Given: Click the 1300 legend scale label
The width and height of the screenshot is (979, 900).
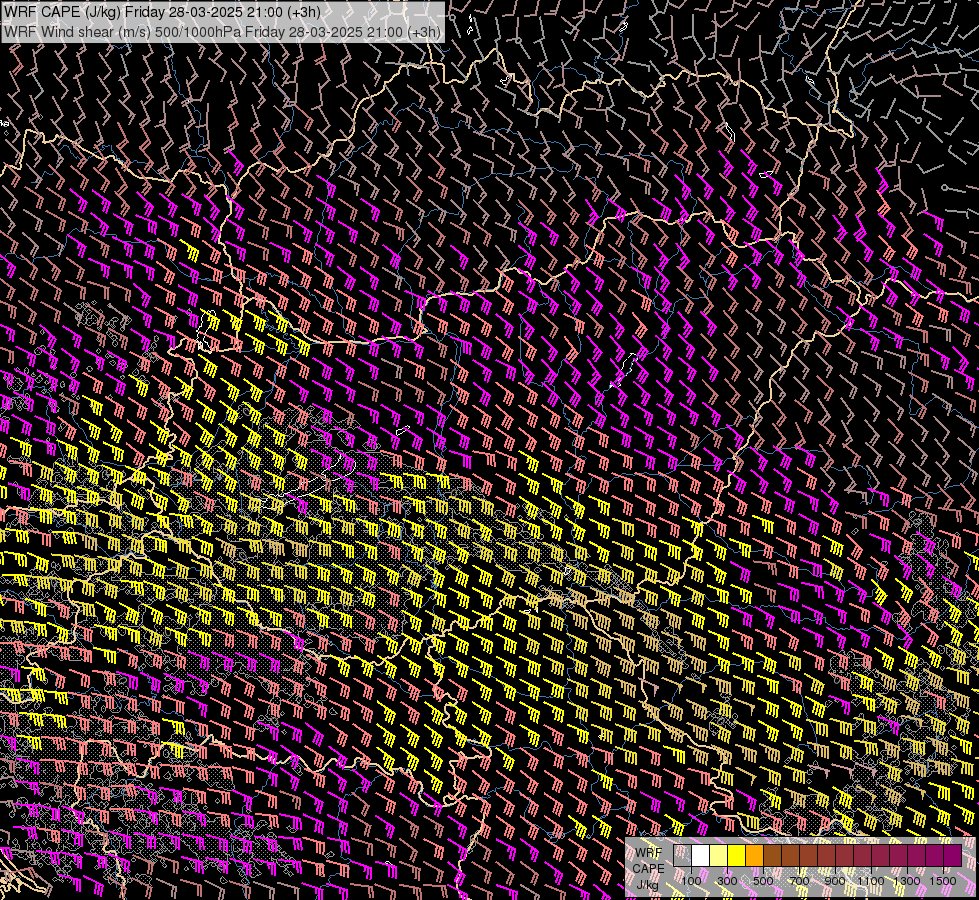Looking at the screenshot, I should click(907, 881).
